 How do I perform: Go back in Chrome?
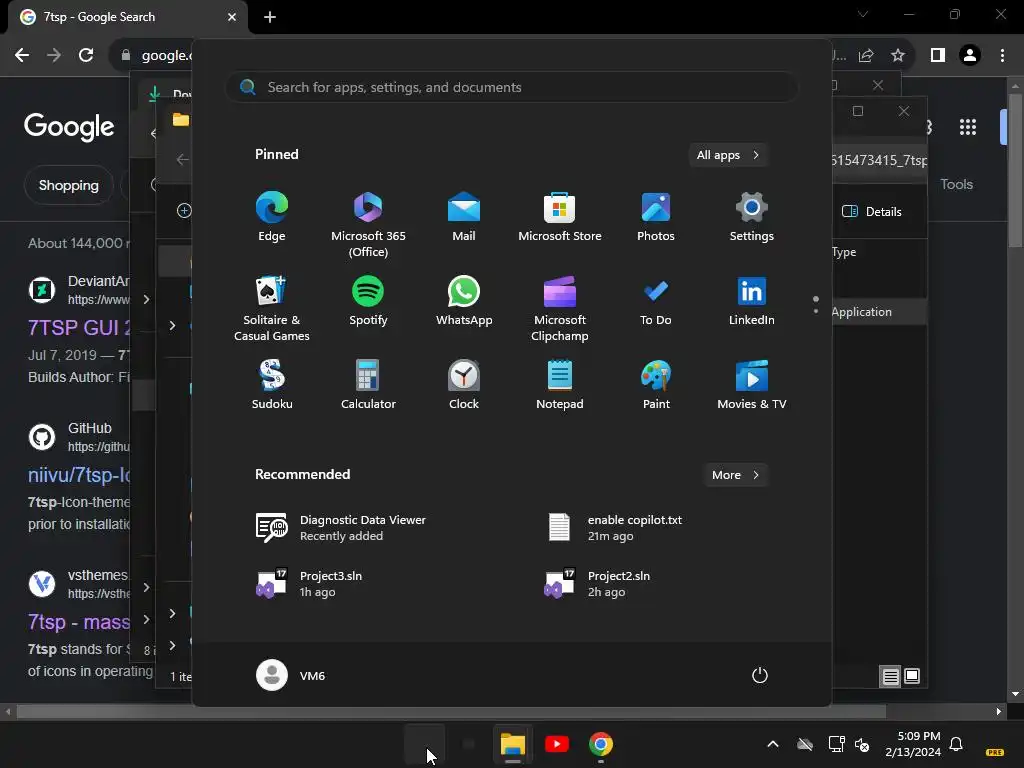pos(22,55)
